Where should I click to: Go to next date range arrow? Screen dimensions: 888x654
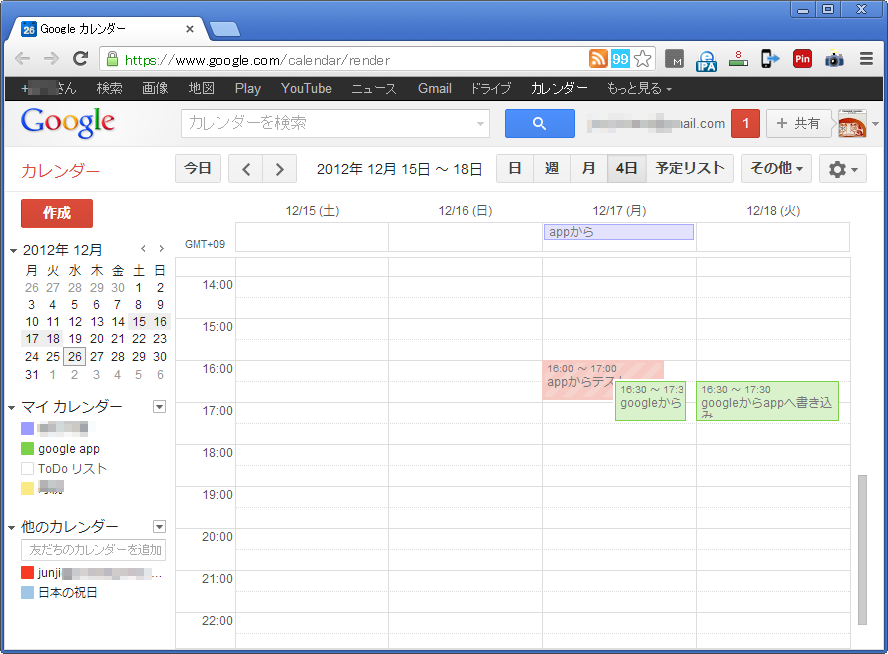280,169
